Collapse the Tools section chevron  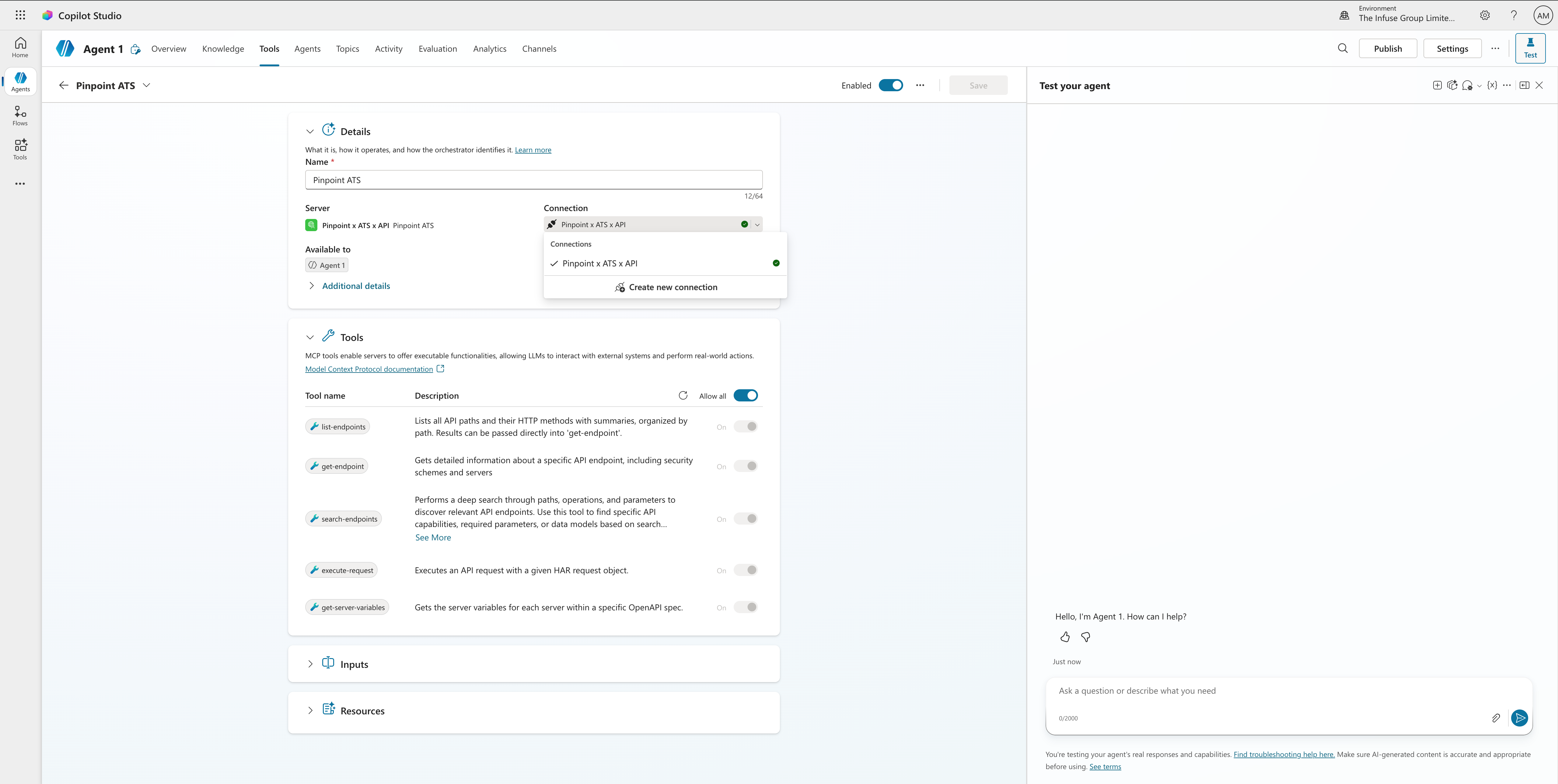pos(310,337)
